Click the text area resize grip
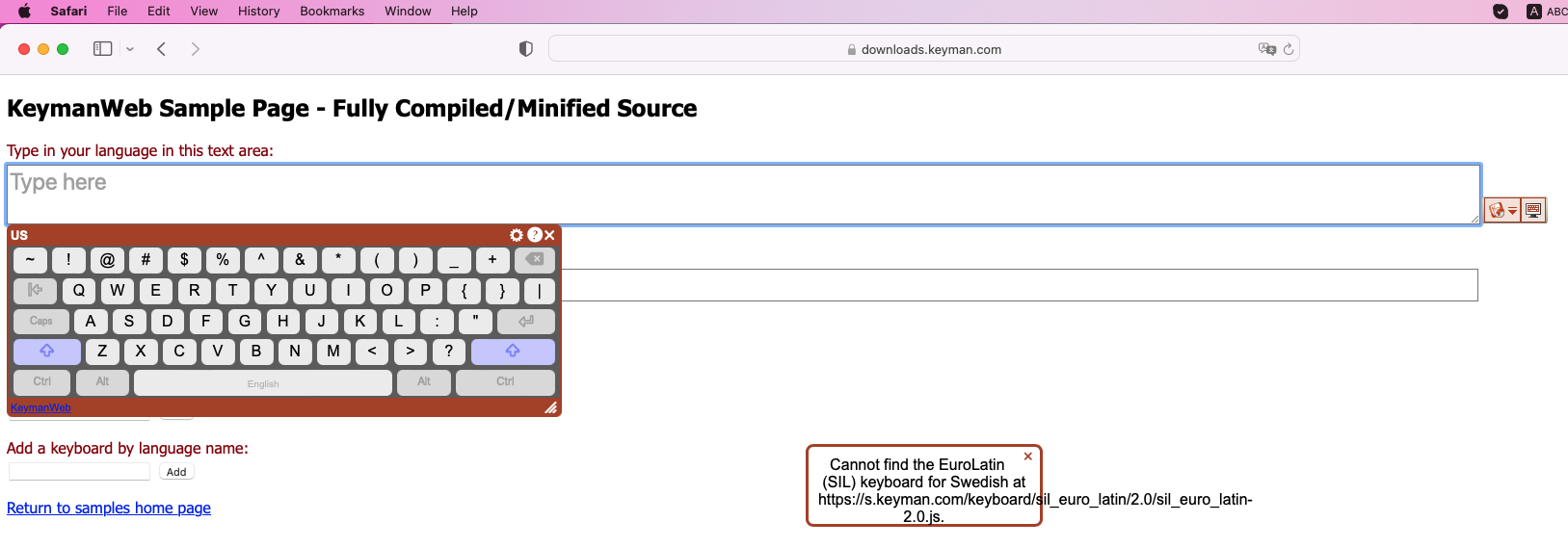Image resolution: width=1568 pixels, height=548 pixels. point(1475,219)
